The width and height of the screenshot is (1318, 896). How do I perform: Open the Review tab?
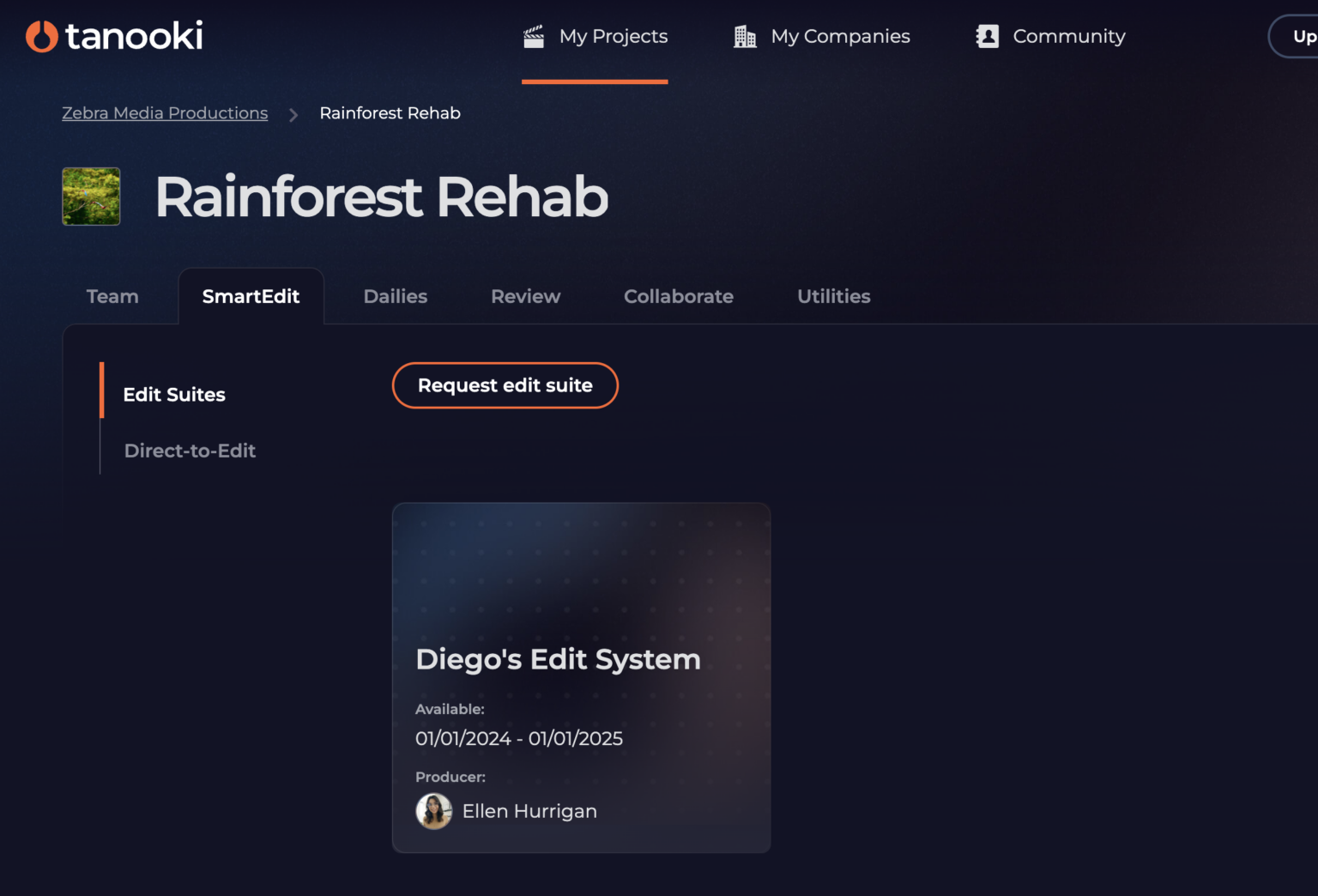tap(525, 296)
